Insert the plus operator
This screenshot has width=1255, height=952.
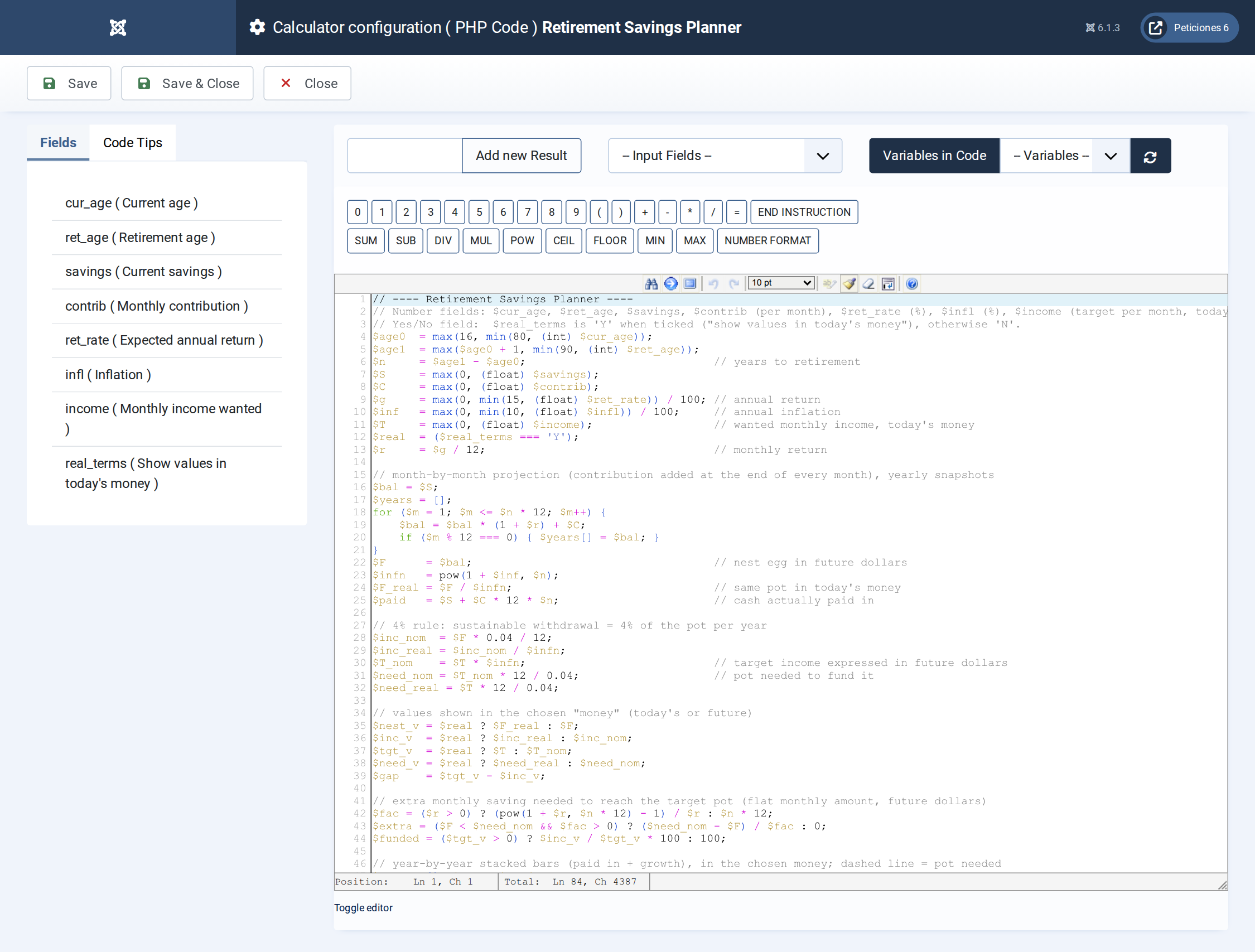(645, 212)
